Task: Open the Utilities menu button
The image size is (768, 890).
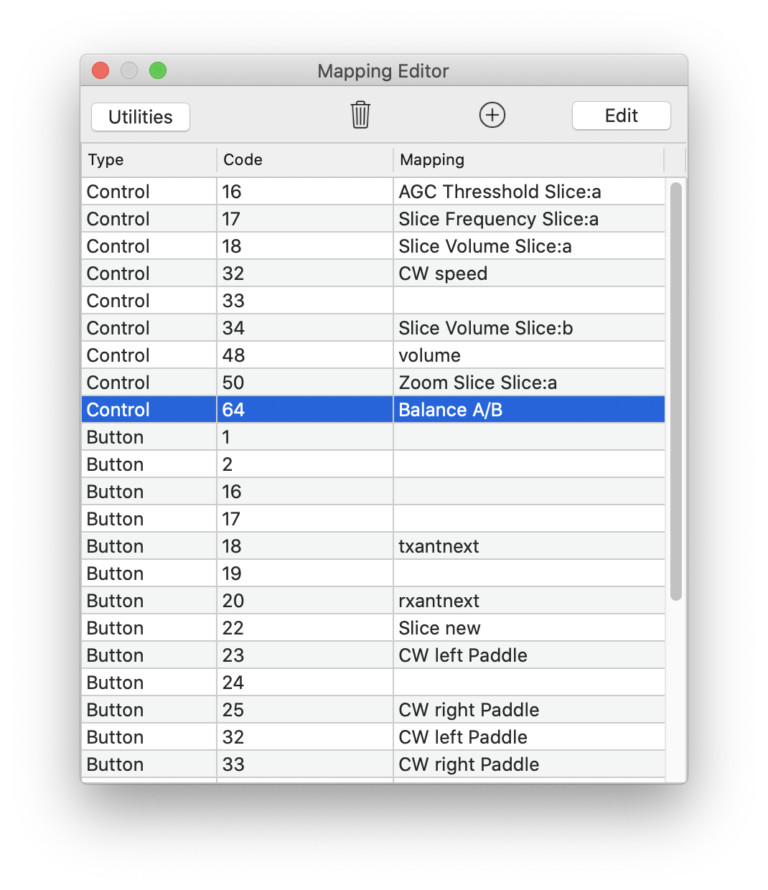Action: pos(140,117)
